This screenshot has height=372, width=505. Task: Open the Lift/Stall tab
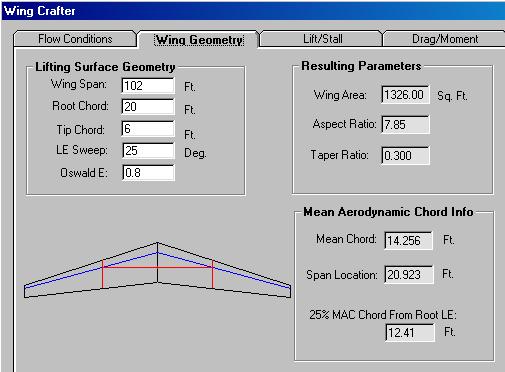tap(322, 39)
